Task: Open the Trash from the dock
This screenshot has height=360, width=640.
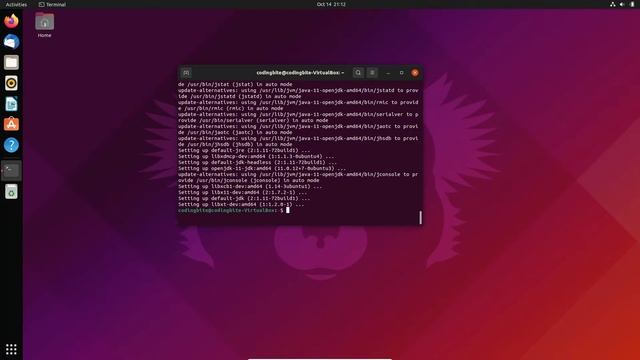Action: click(11, 191)
